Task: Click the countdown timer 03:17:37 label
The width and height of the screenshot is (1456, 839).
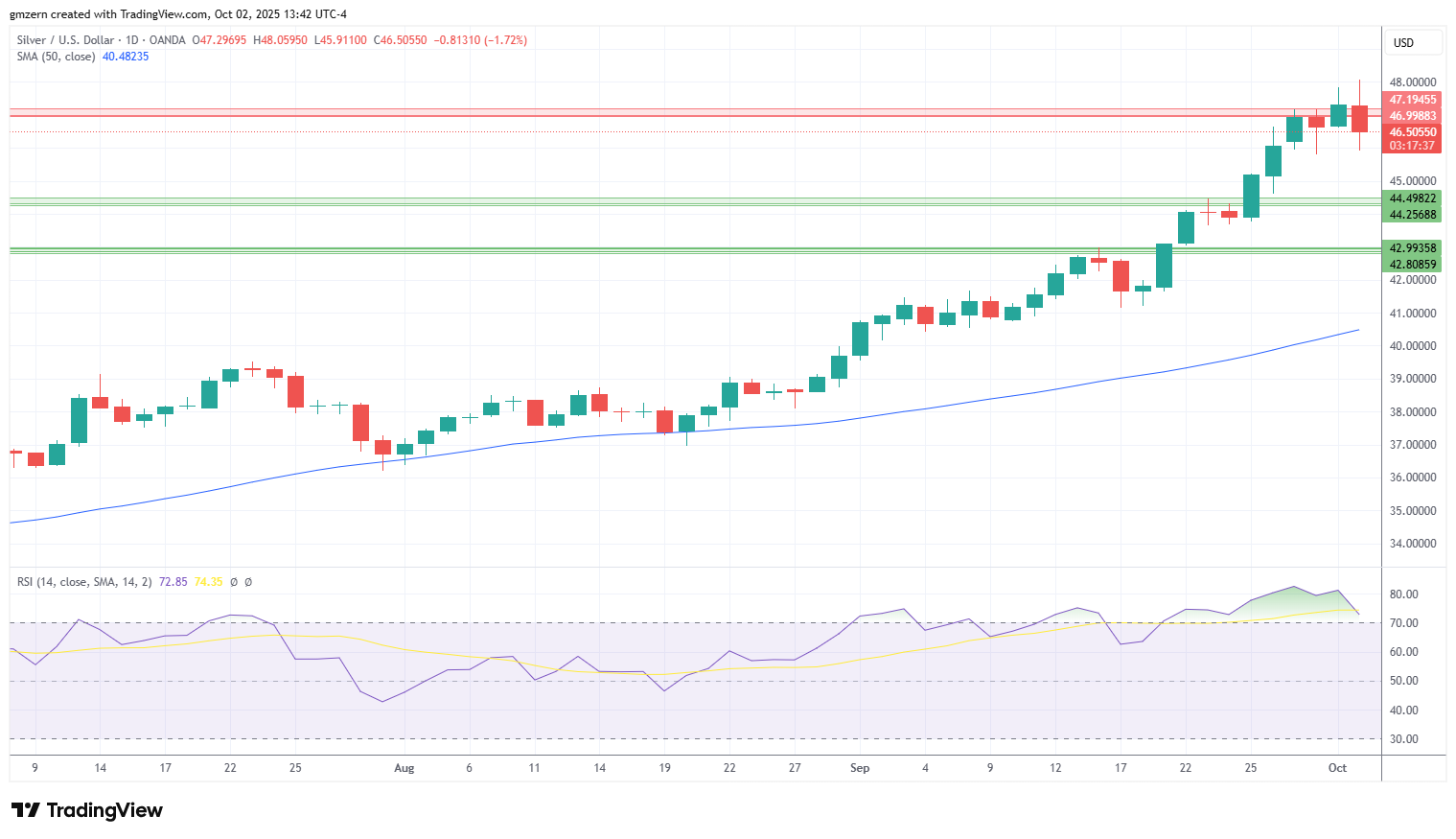Action: coord(1412,146)
